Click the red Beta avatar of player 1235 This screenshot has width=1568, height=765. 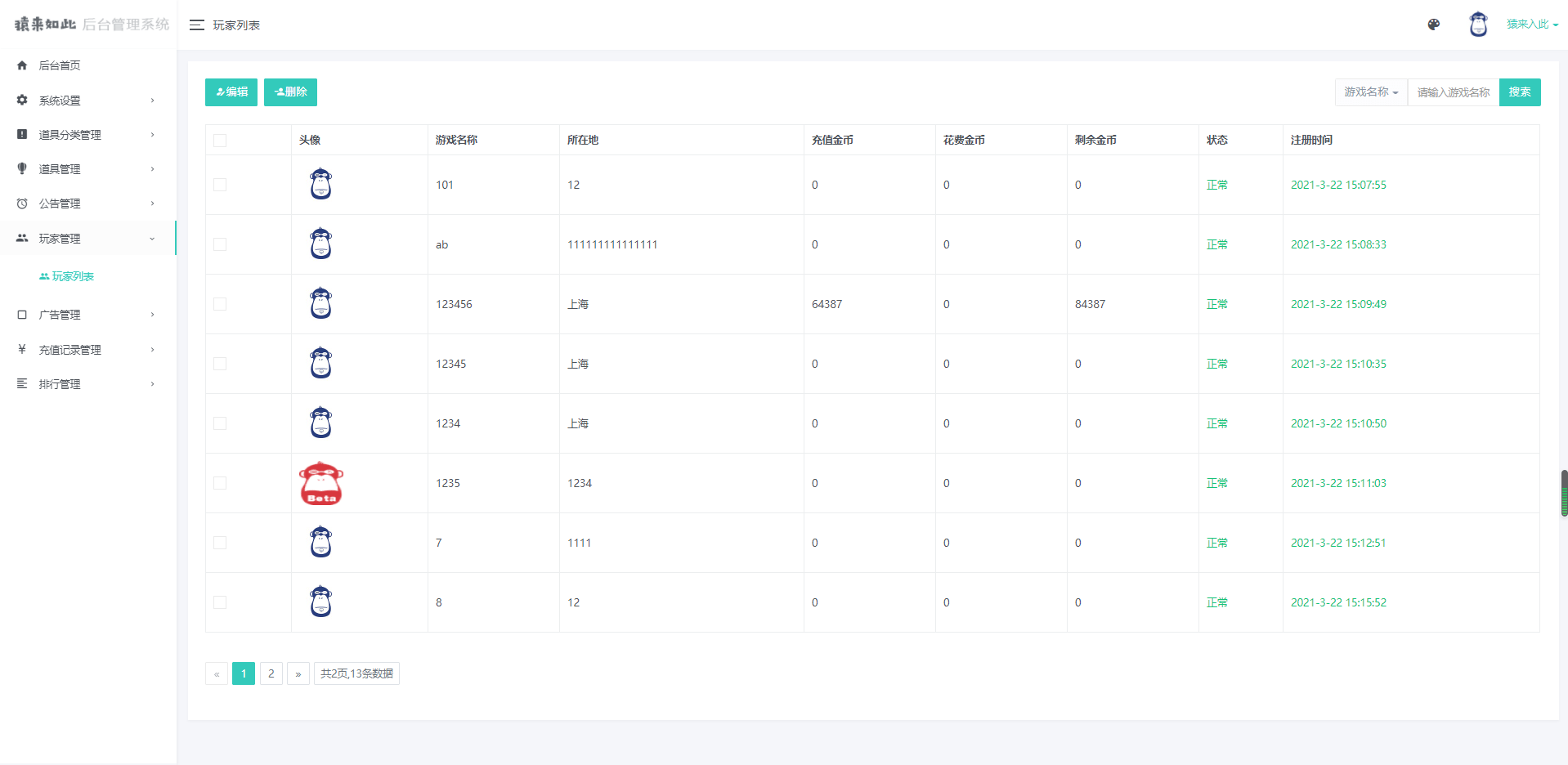click(321, 483)
